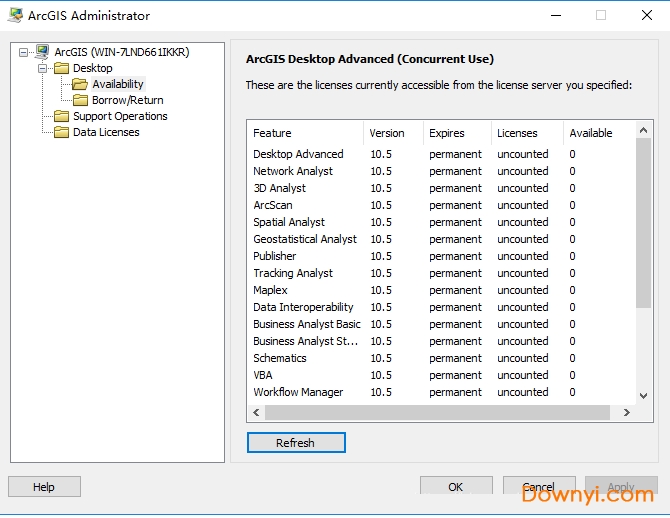The height and width of the screenshot is (518, 670).
Task: Click the Cancel button
Action: (539, 486)
